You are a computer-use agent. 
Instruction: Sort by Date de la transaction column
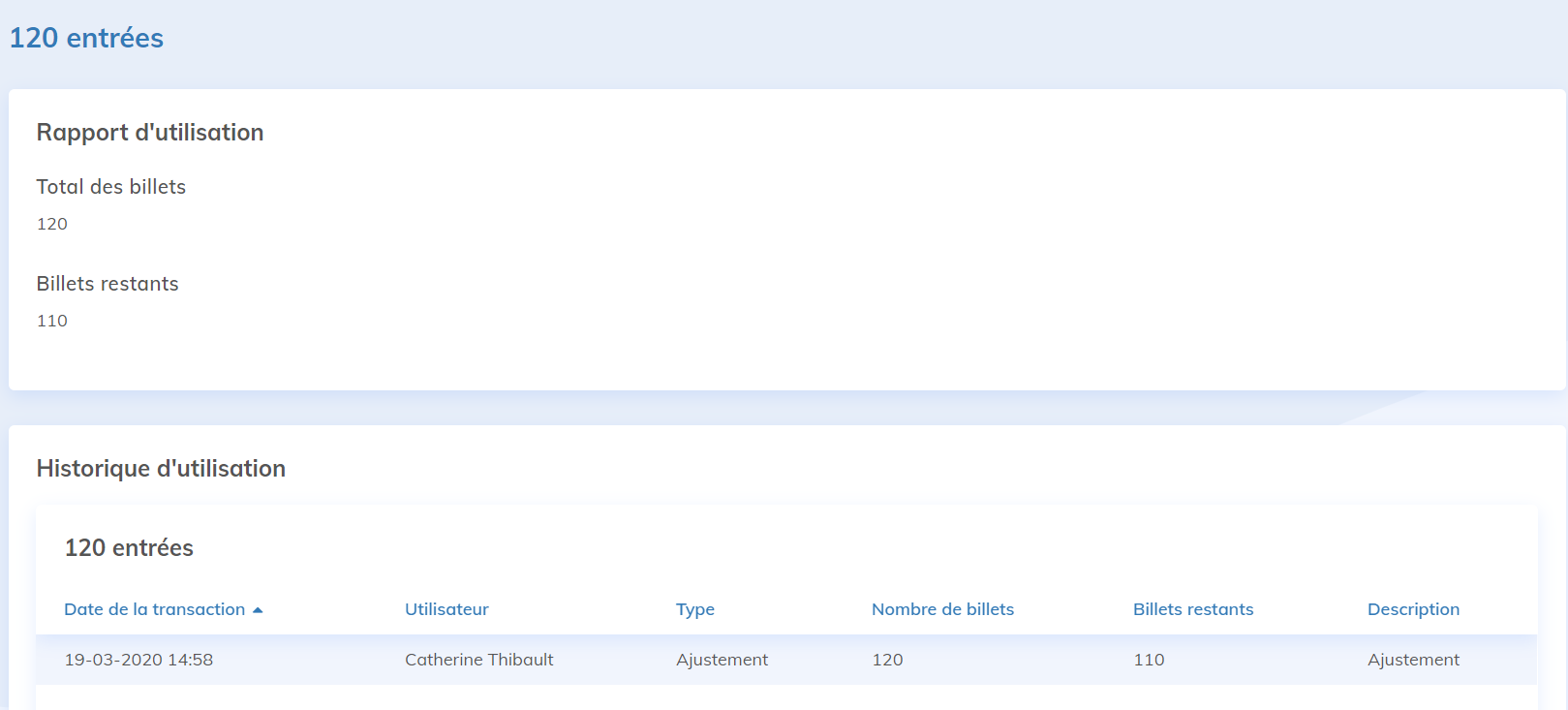pos(154,609)
